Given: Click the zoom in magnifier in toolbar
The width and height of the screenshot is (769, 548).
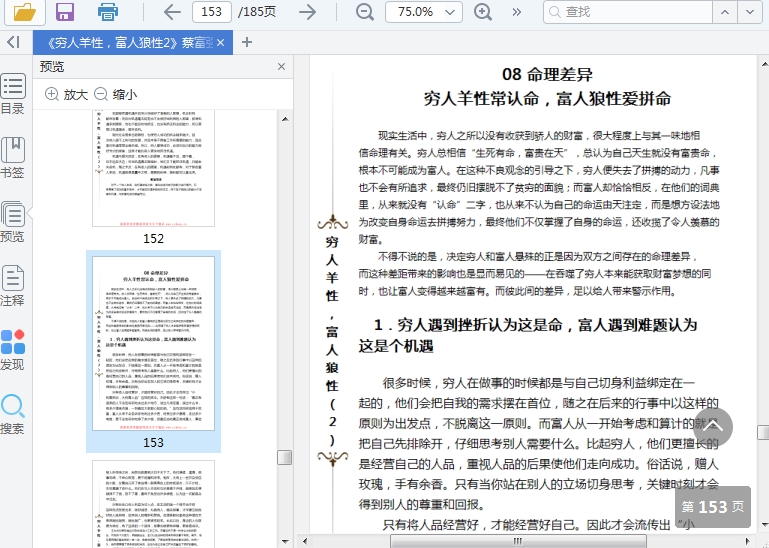Looking at the screenshot, I should (483, 12).
